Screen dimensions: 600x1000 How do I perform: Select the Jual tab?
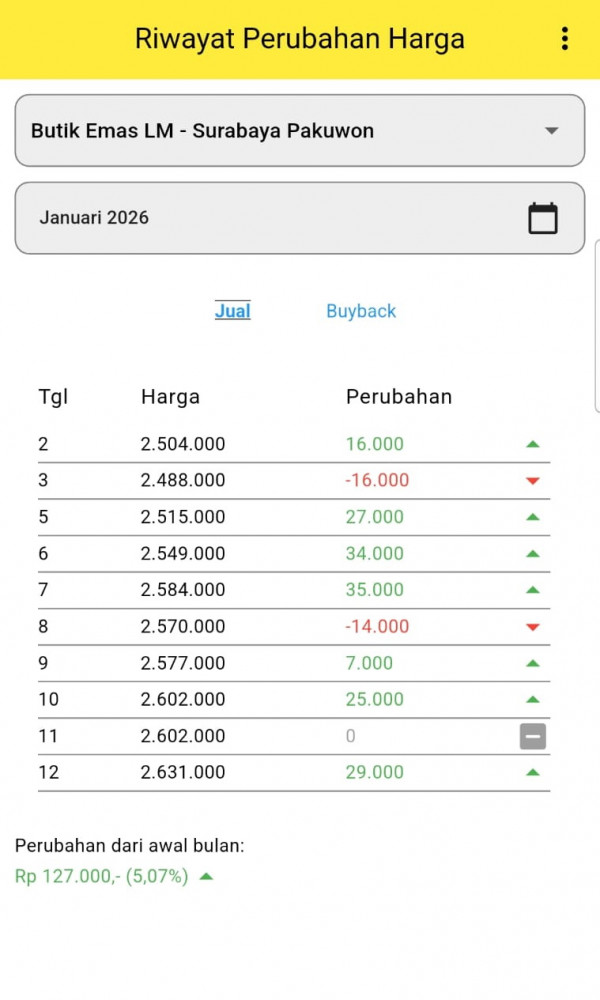pos(232,311)
